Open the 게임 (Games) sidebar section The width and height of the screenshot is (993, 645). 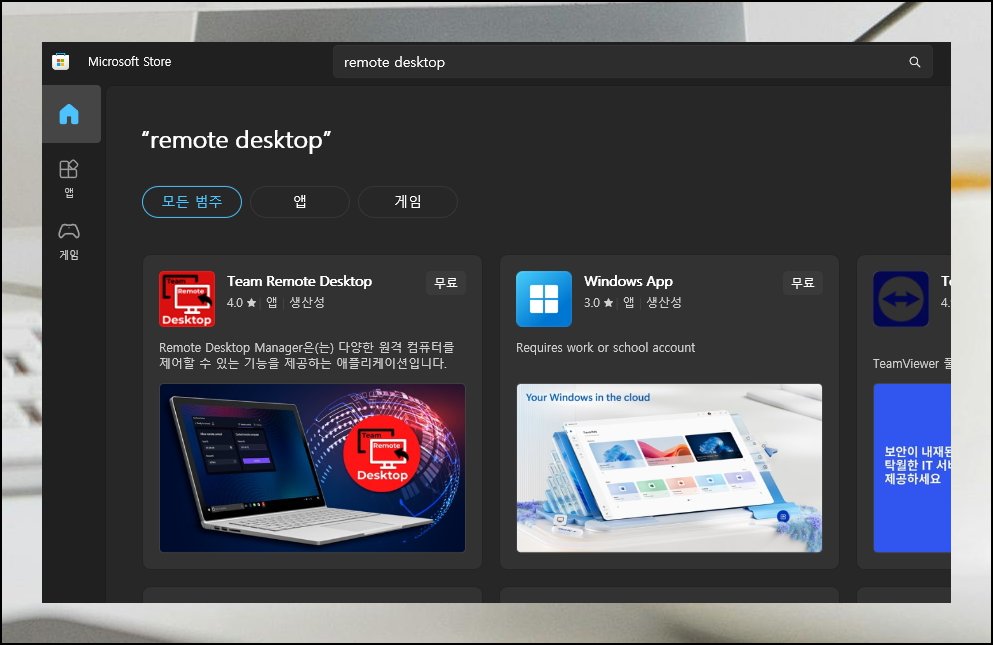pyautogui.click(x=69, y=241)
